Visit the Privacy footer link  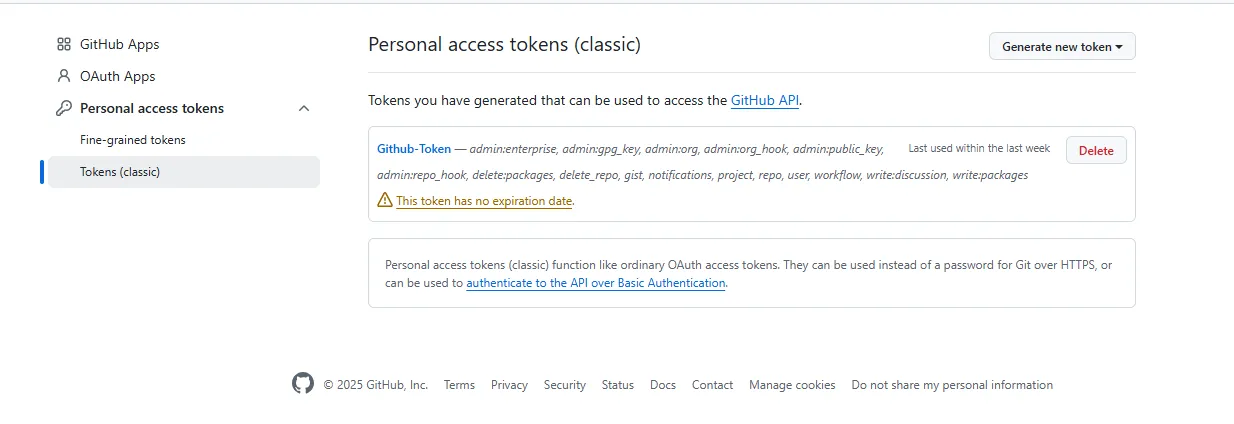pos(509,385)
